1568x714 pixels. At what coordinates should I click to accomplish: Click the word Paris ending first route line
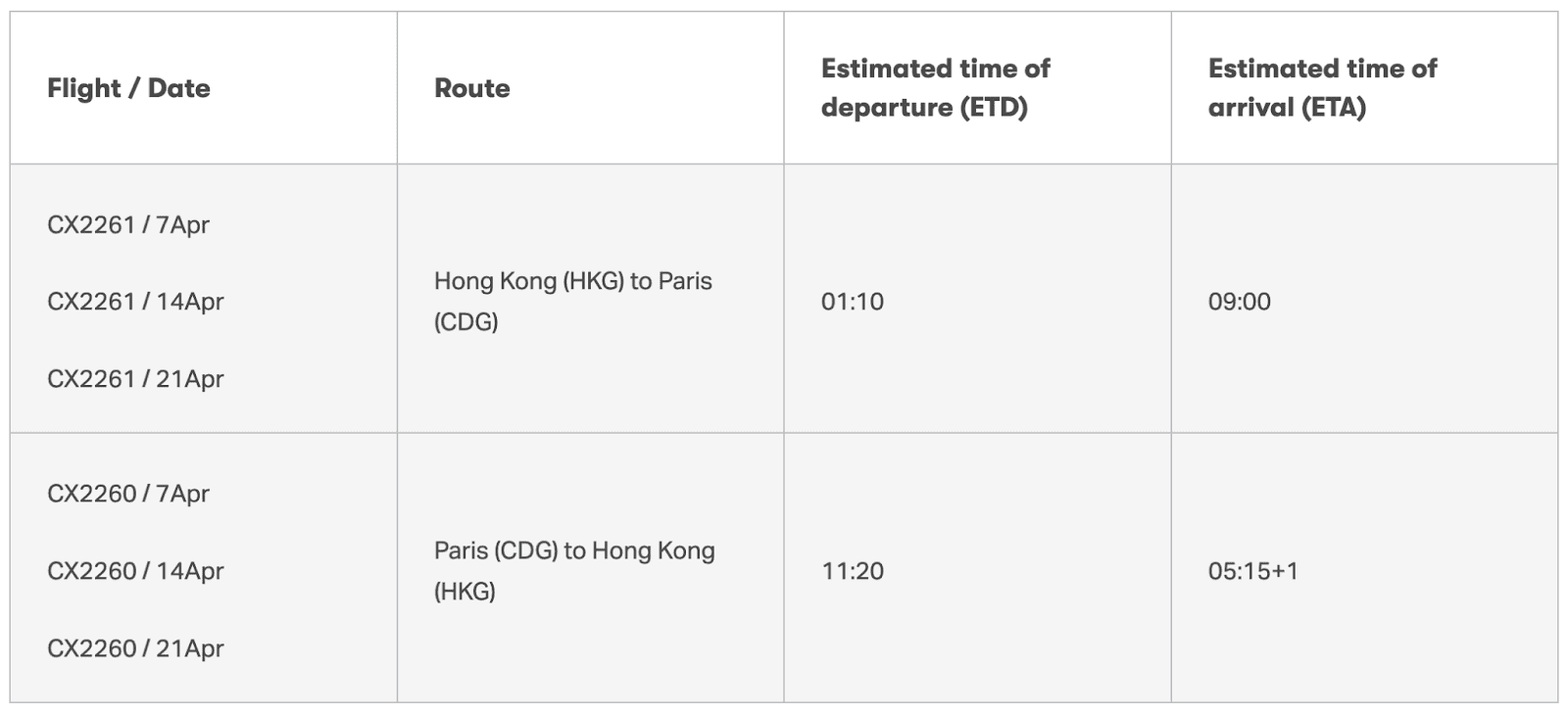685,281
